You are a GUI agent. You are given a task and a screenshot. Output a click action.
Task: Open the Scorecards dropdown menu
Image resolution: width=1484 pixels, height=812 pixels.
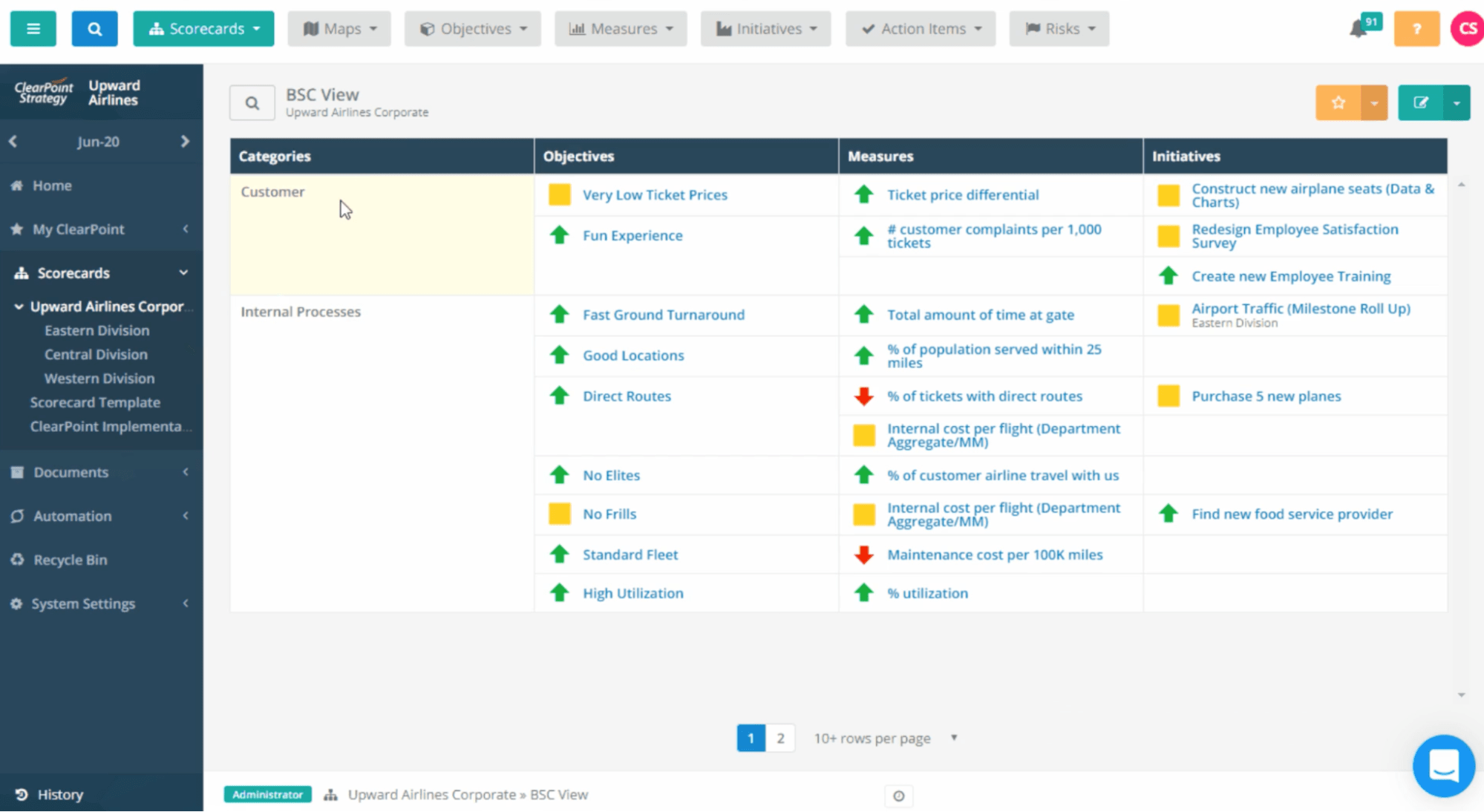pos(203,28)
